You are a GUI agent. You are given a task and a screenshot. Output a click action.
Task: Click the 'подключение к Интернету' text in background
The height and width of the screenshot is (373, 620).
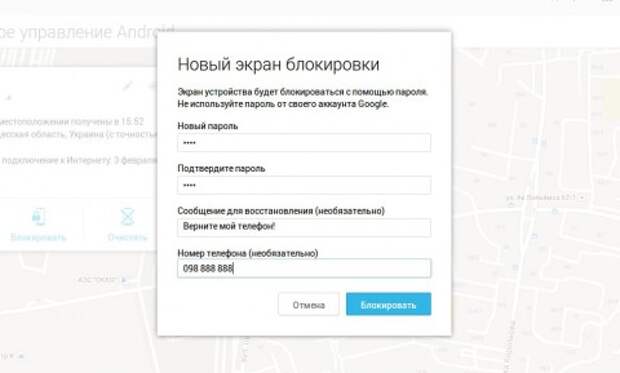(x=56, y=160)
